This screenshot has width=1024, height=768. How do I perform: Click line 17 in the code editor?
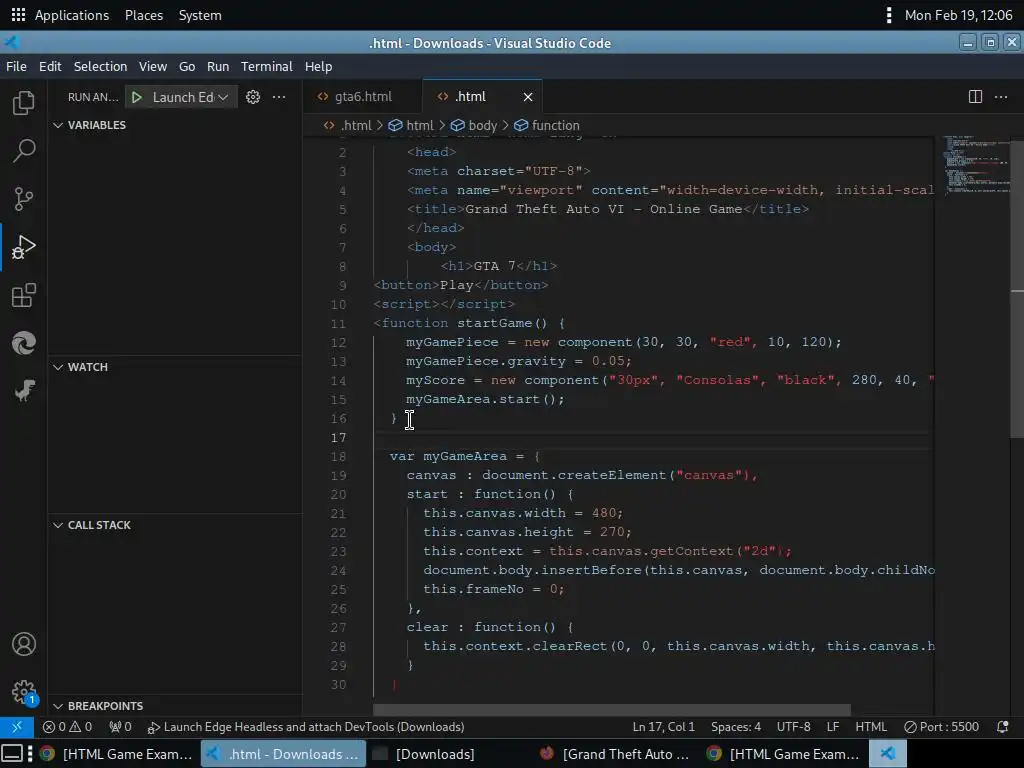(653, 438)
